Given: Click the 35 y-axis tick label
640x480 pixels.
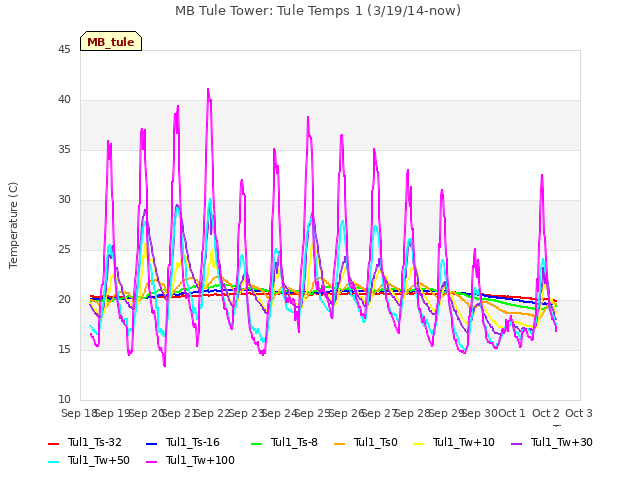Looking at the screenshot, I should (x=64, y=149).
